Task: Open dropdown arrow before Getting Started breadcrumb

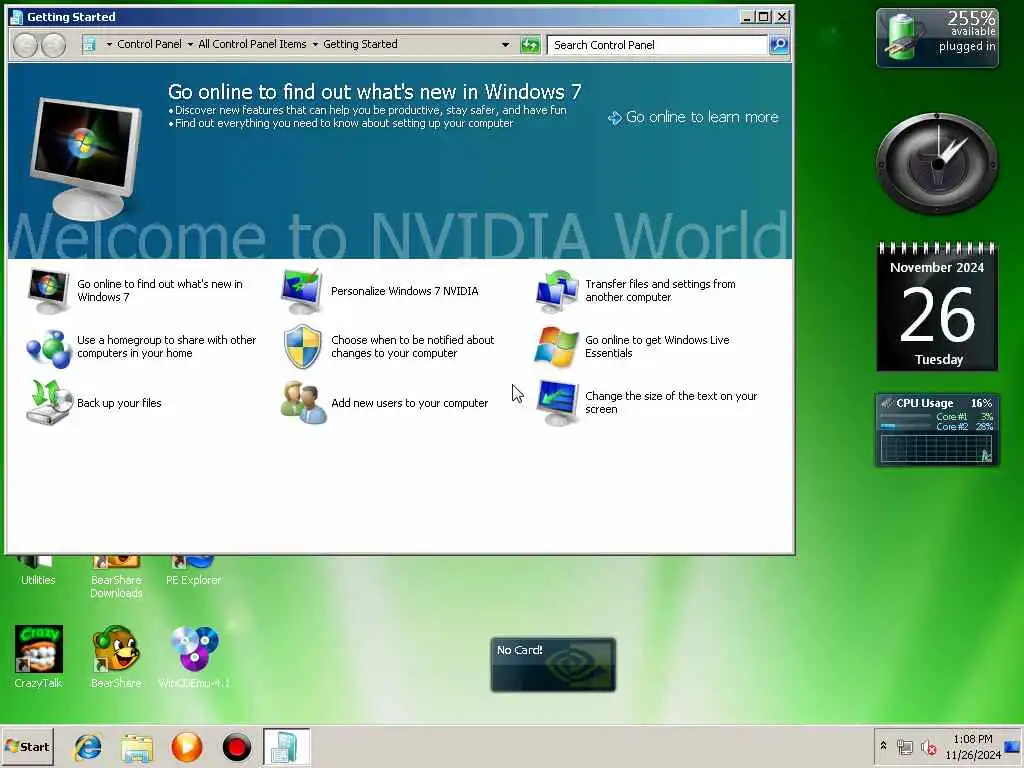Action: 315,44
